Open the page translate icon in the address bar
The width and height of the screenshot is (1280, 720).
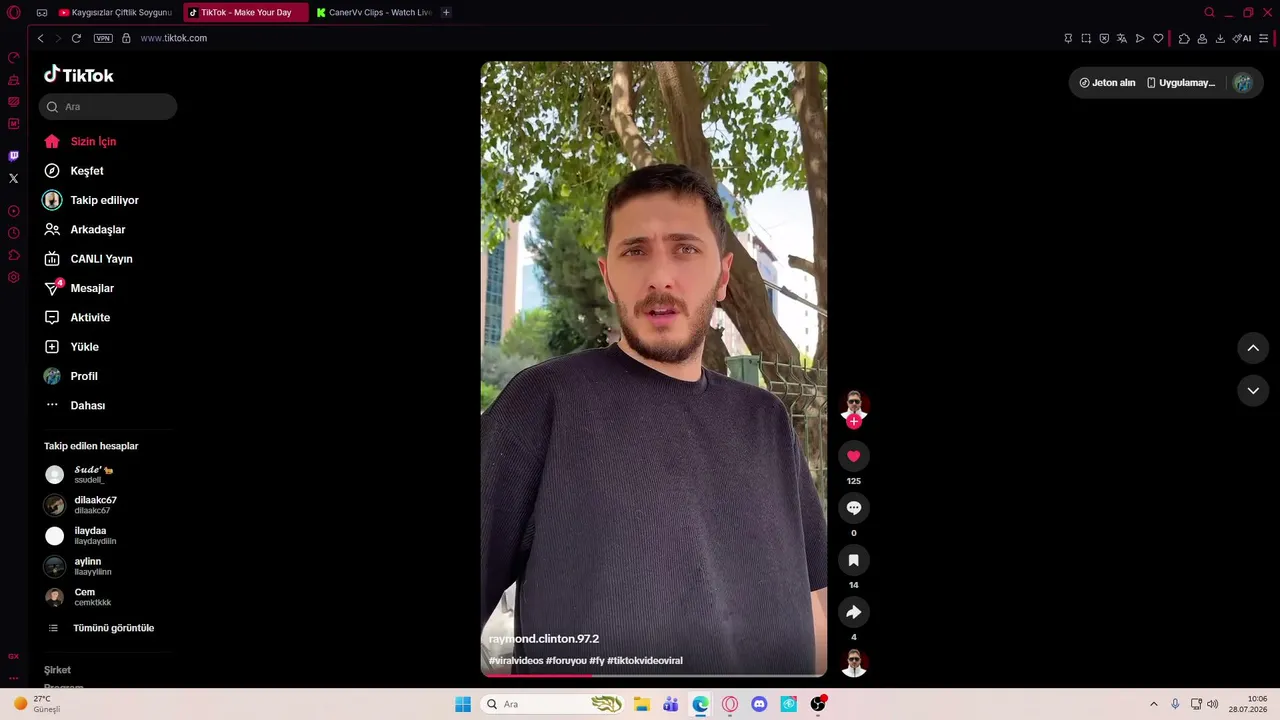1122,38
